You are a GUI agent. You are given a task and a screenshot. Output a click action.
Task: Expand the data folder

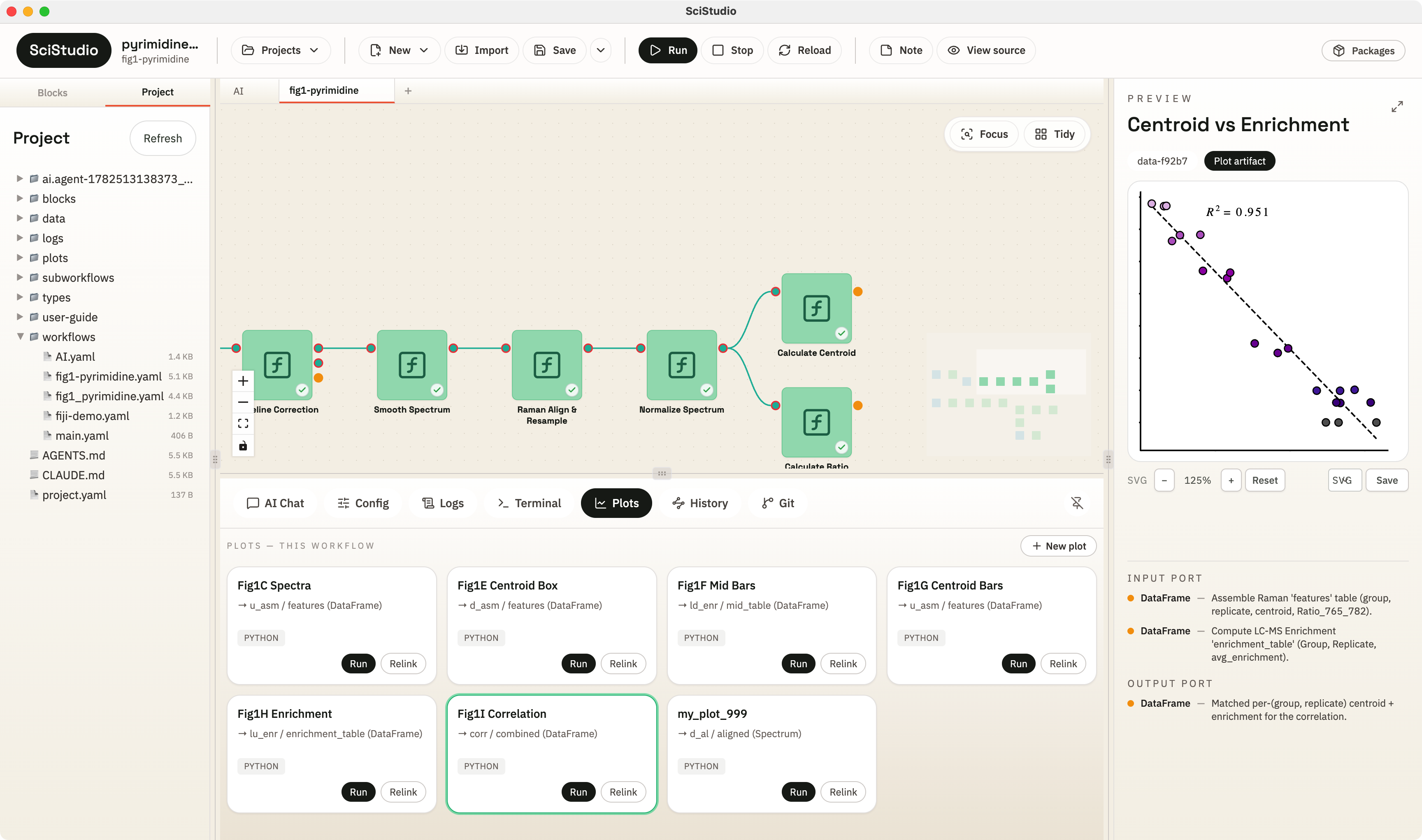(x=20, y=218)
